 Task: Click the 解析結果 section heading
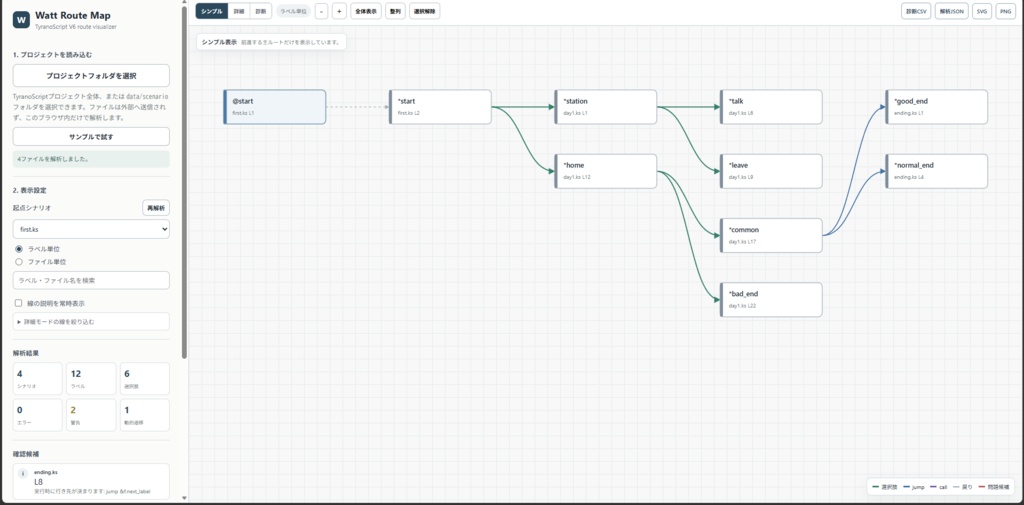[x=25, y=353]
